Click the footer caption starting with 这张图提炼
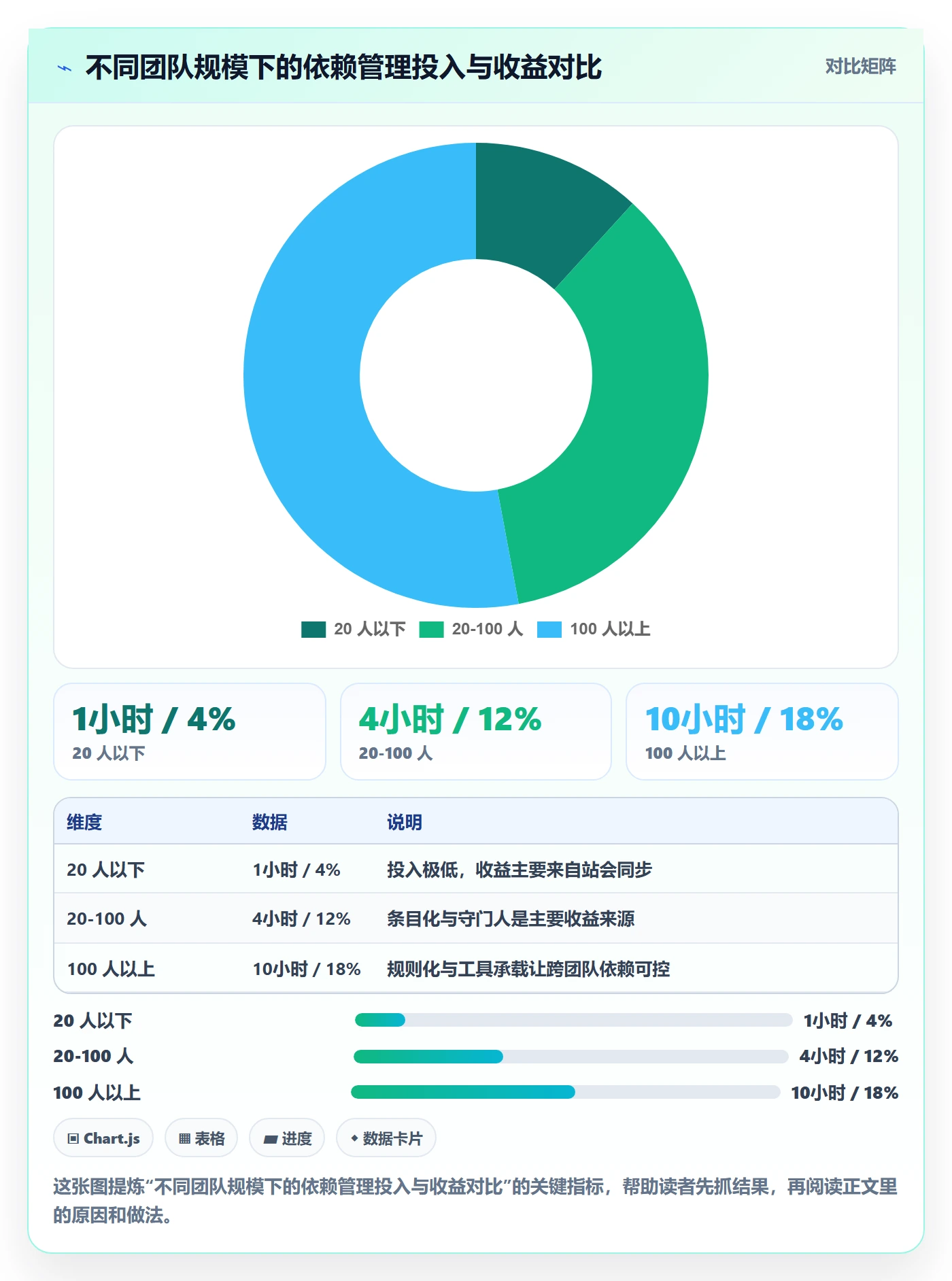Image resolution: width=952 pixels, height=1281 pixels. click(x=475, y=1201)
